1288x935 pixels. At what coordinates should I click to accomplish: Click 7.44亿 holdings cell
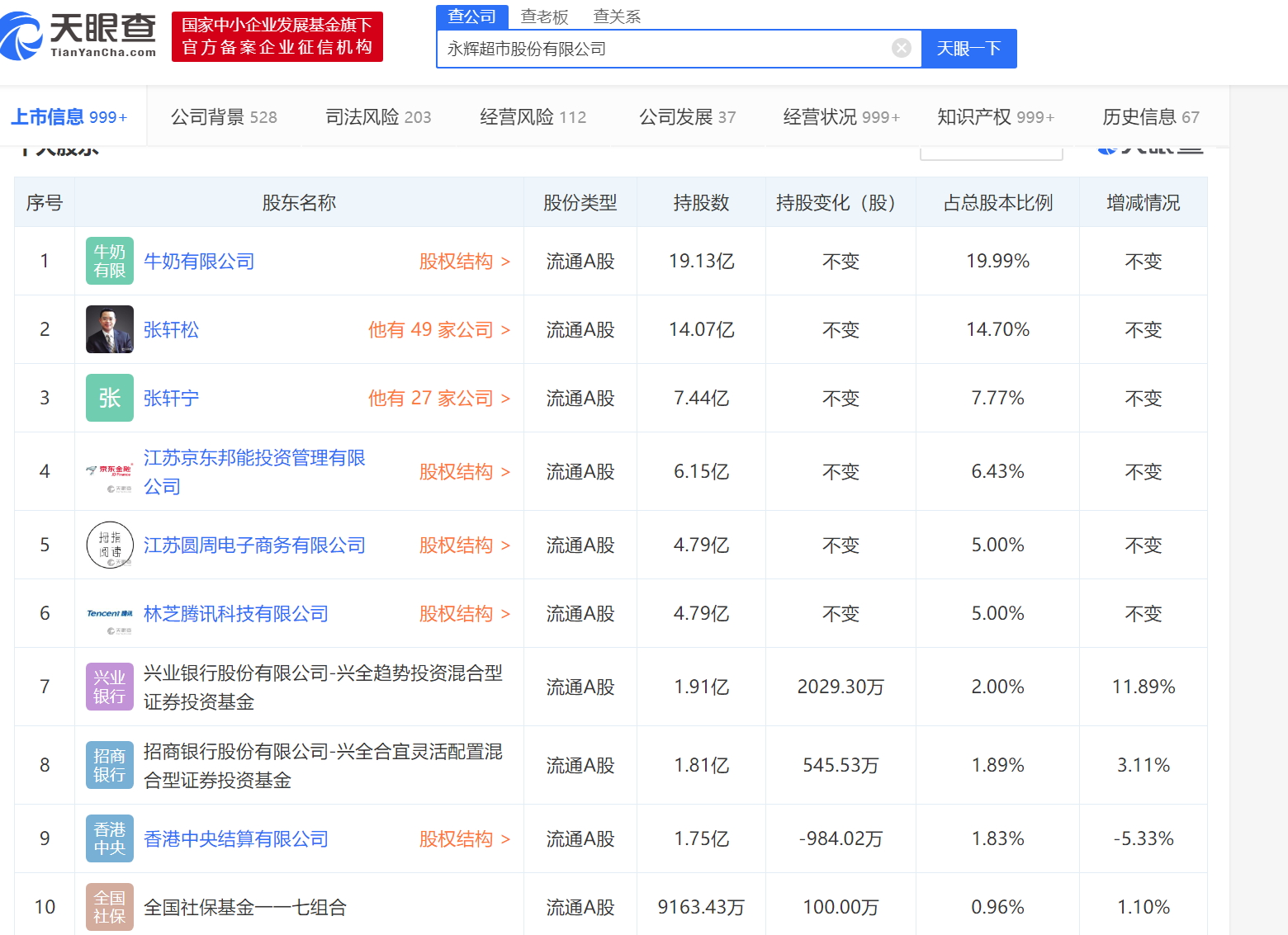tap(701, 399)
